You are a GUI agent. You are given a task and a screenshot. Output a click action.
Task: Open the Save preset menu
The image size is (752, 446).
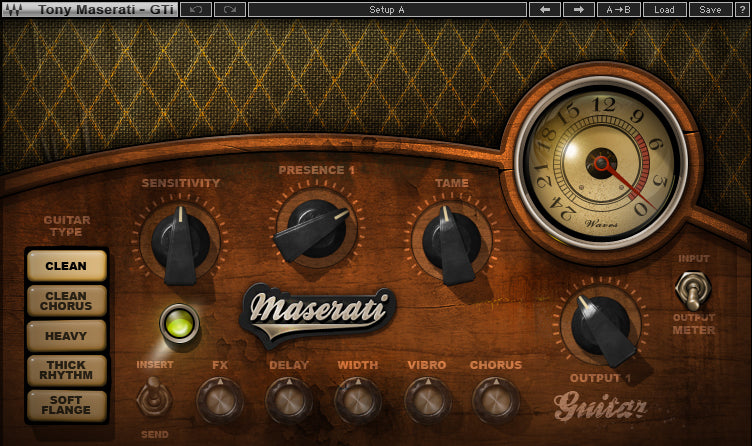[x=709, y=9]
